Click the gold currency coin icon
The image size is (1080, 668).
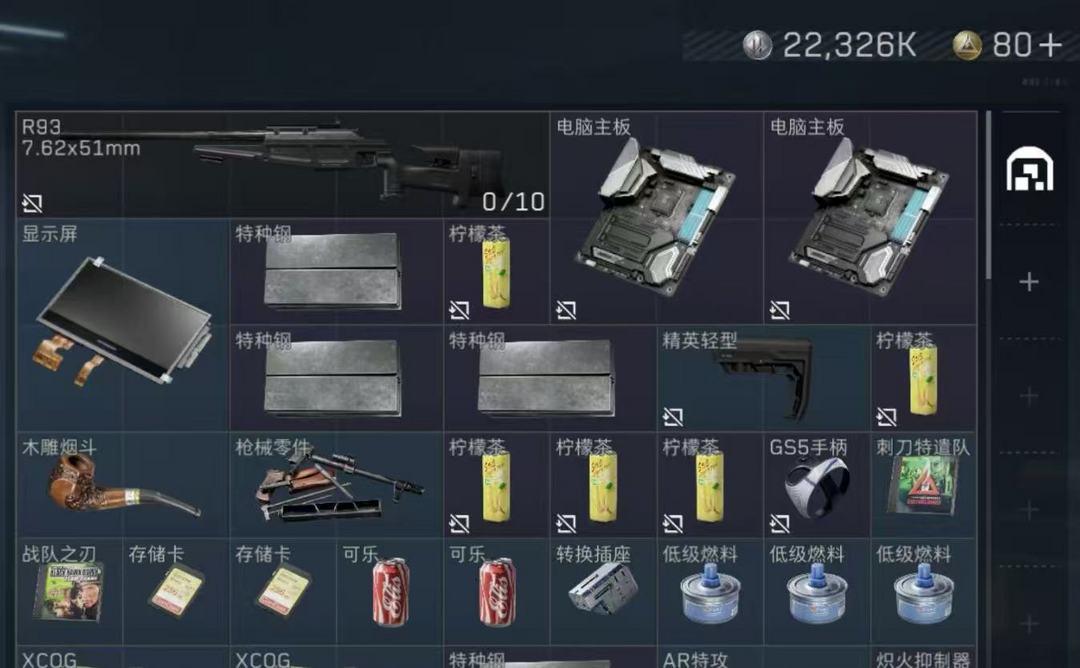point(967,45)
